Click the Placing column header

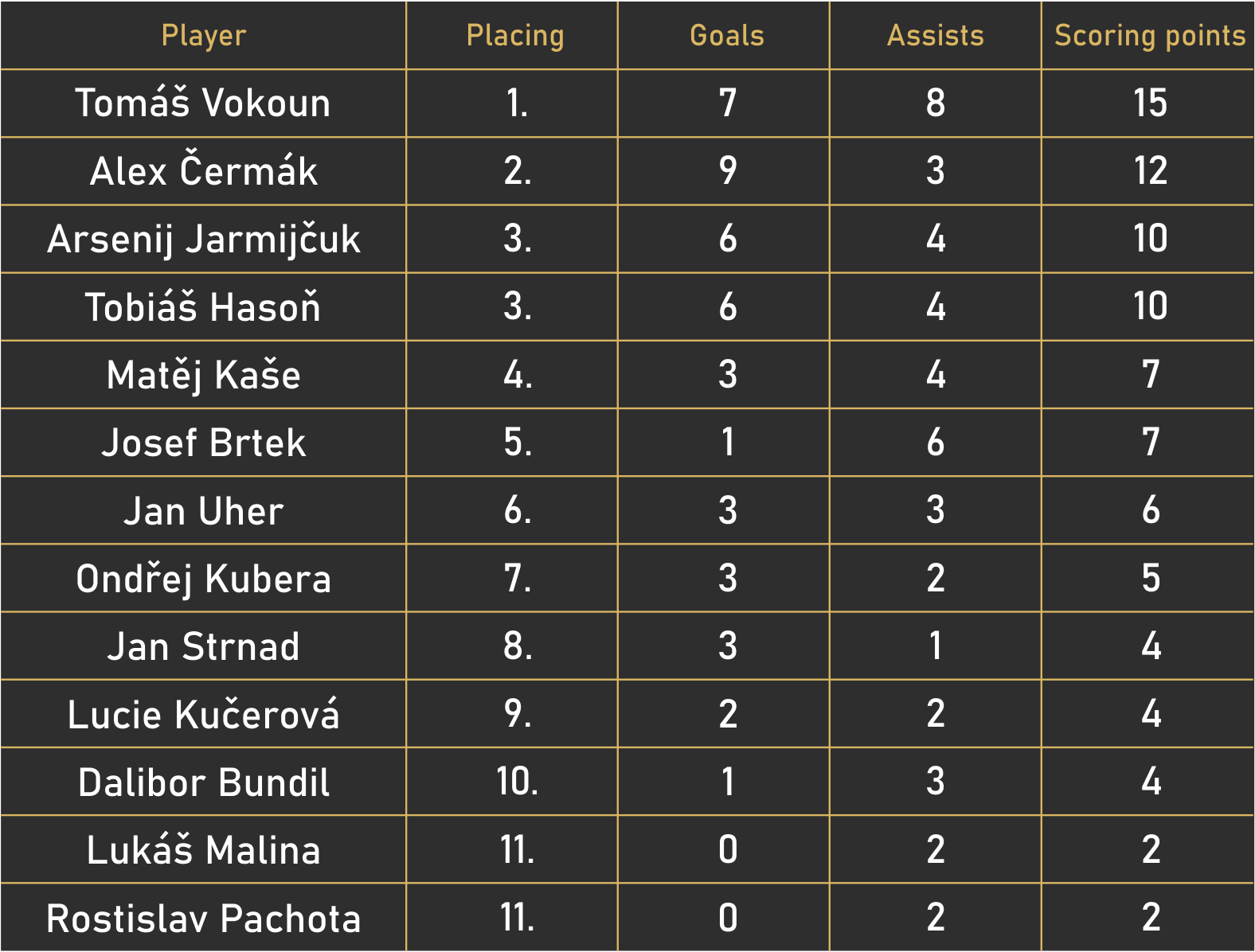coord(515,36)
